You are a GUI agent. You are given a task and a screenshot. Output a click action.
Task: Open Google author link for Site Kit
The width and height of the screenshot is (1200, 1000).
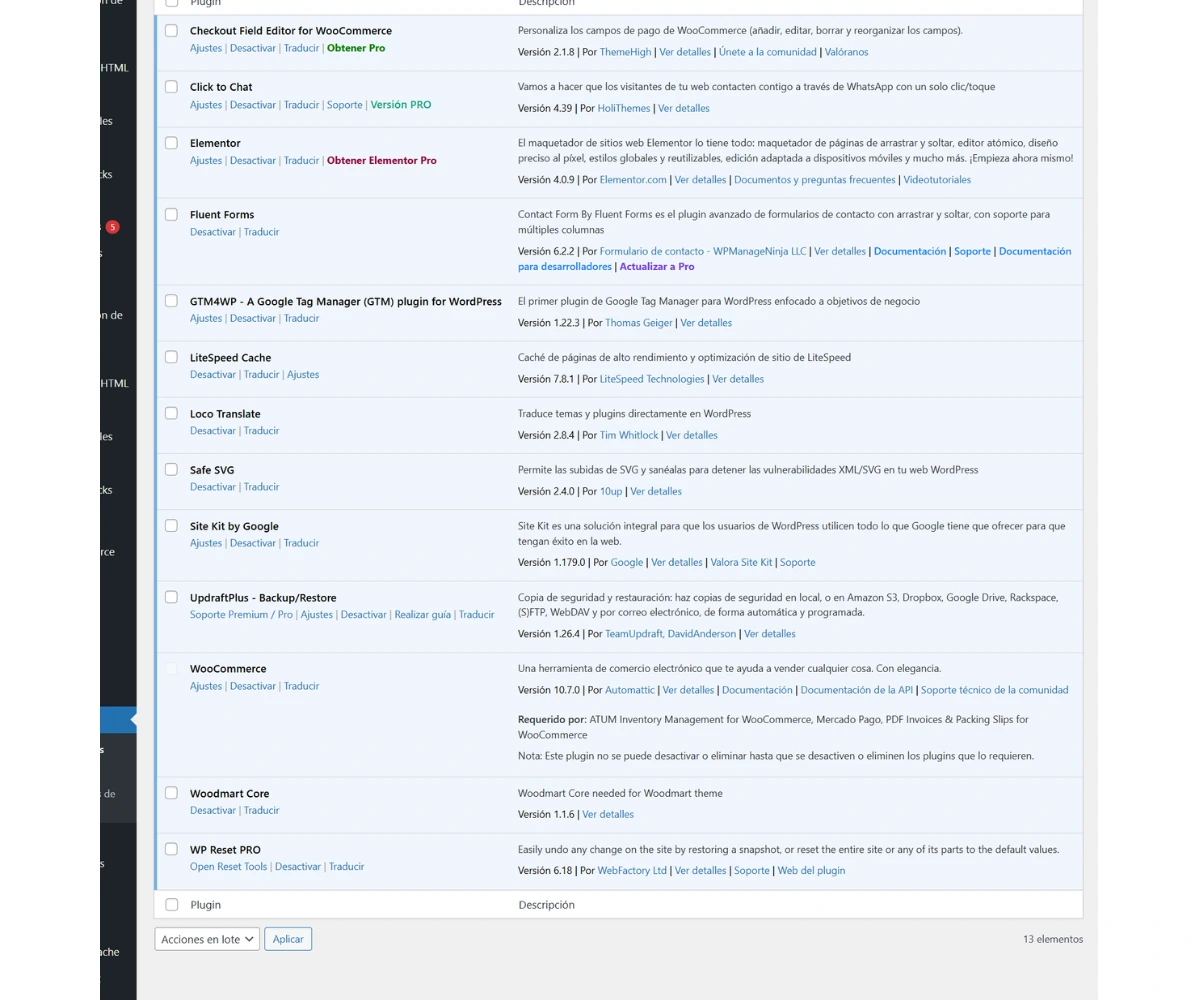pyautogui.click(x=627, y=563)
